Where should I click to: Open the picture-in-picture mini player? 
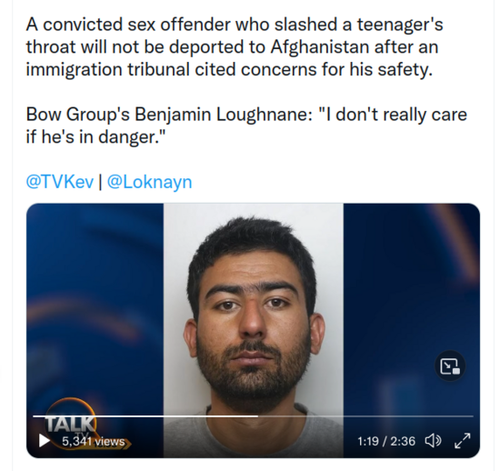[450, 366]
